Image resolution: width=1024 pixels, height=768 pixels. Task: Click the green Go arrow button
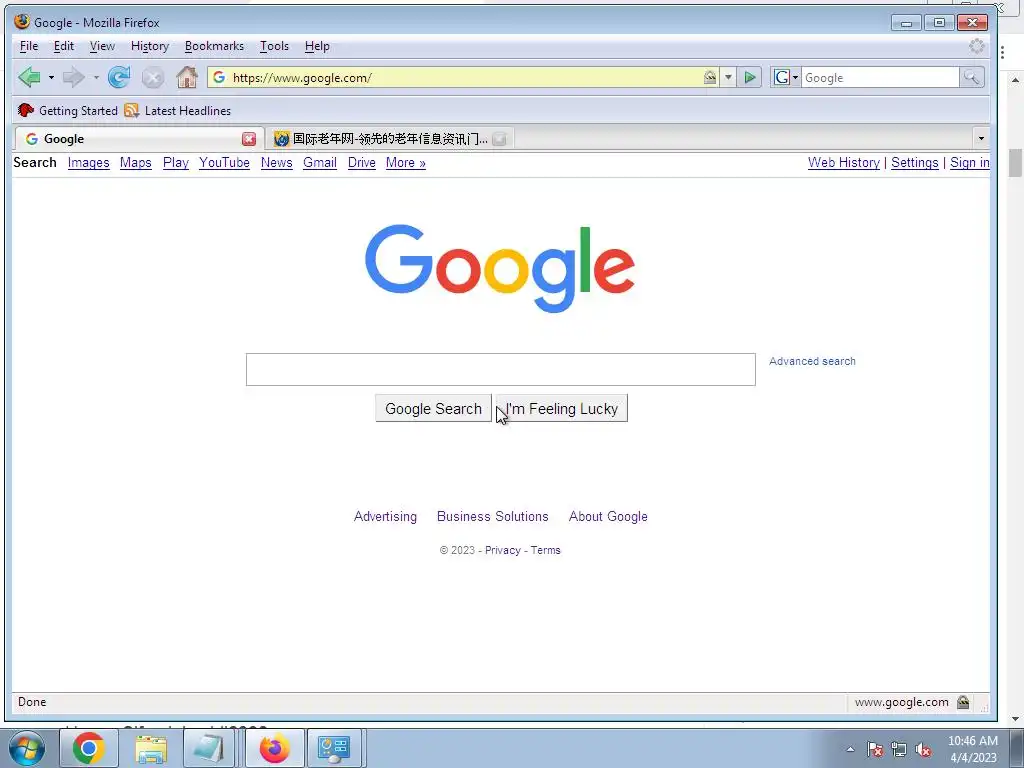coord(750,78)
